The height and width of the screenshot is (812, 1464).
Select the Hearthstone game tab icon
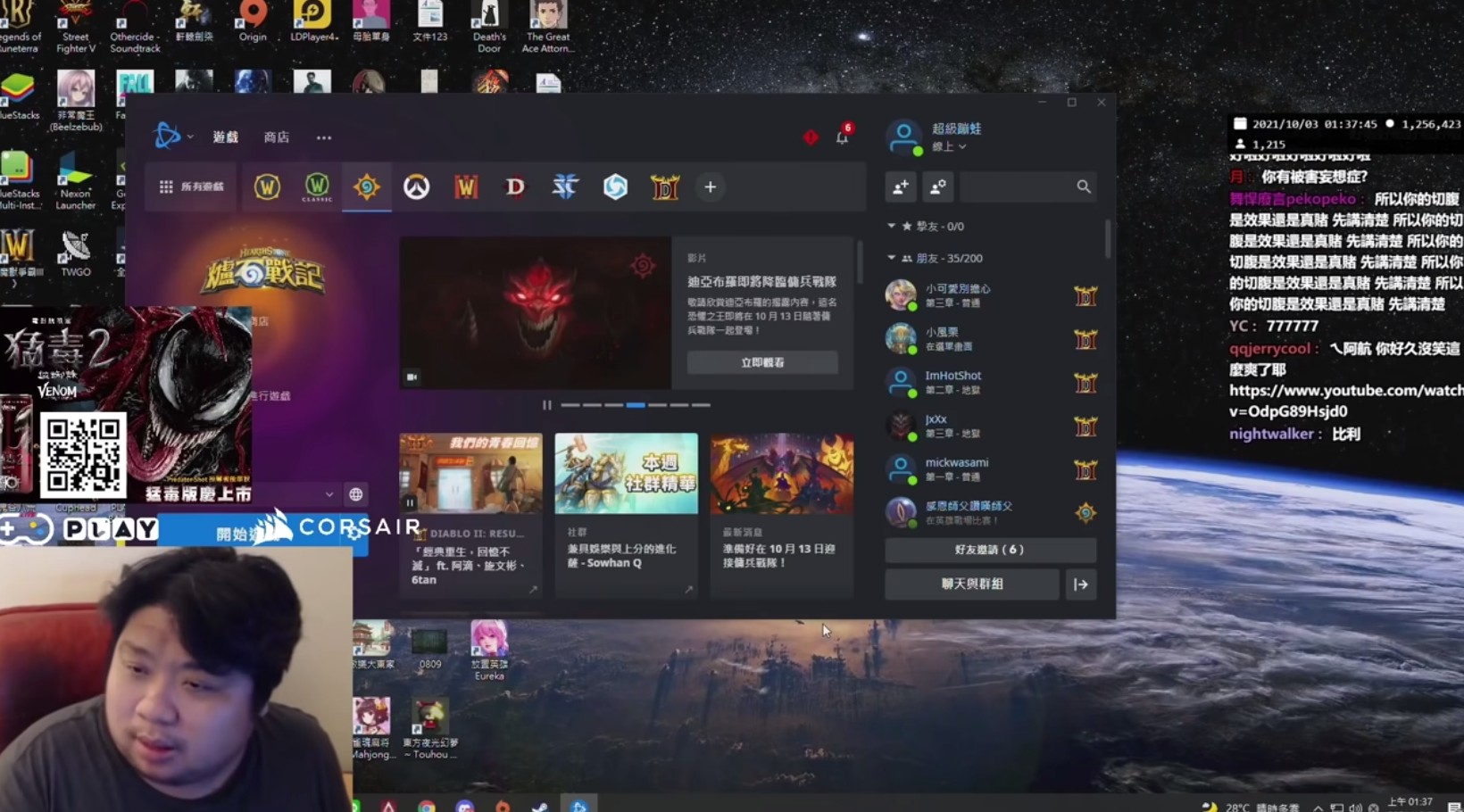point(367,186)
